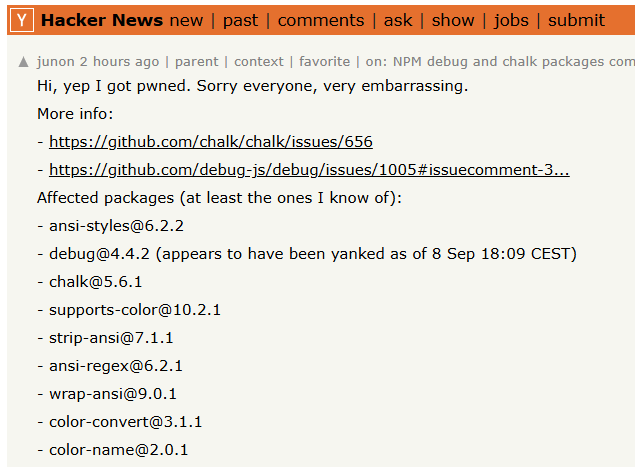Open the past stories page
This screenshot has height=467, width=635.
(240, 20)
